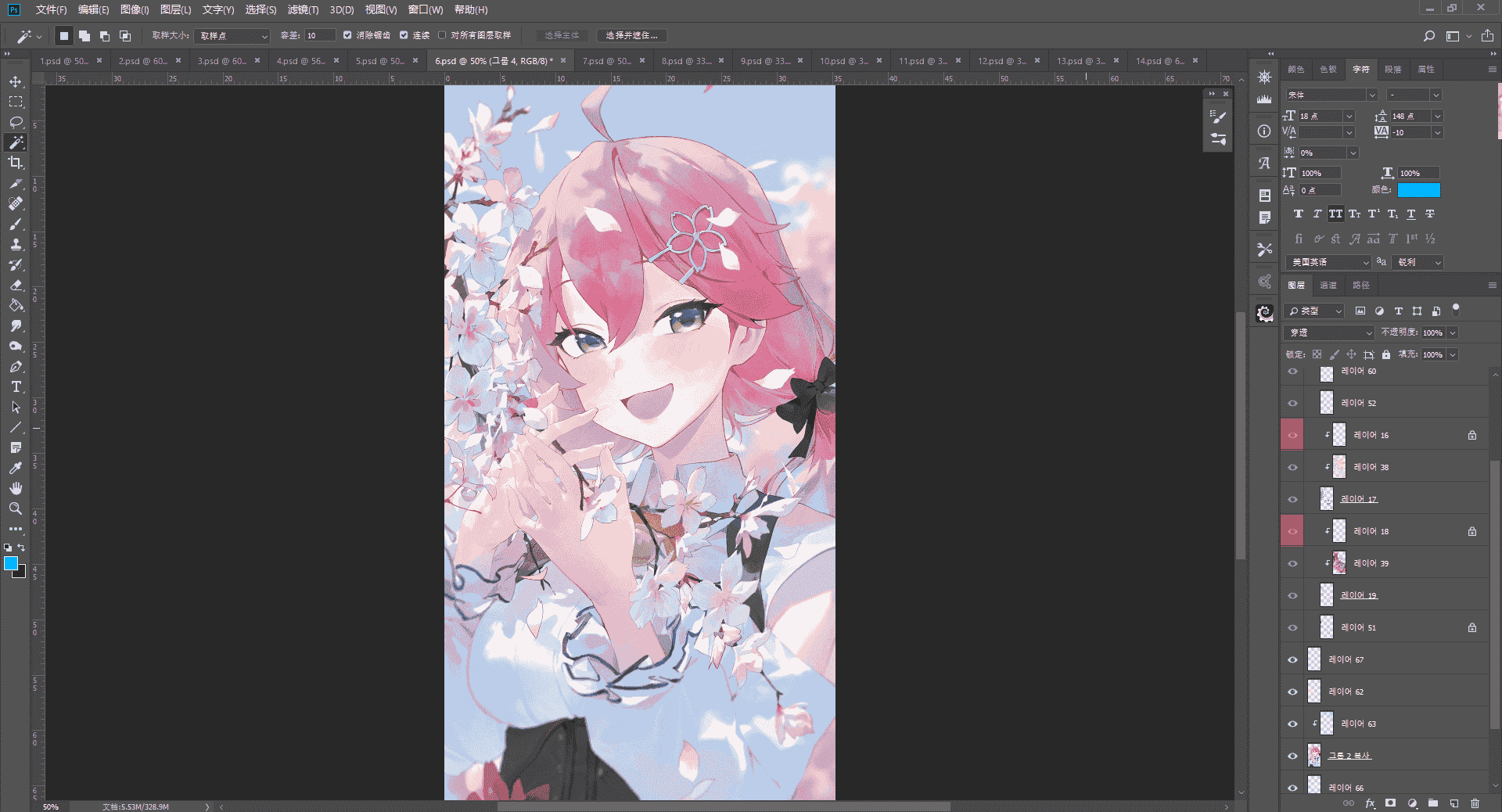This screenshot has width=1502, height=812.
Task: Select the Eraser tool
Action: pyautogui.click(x=16, y=285)
